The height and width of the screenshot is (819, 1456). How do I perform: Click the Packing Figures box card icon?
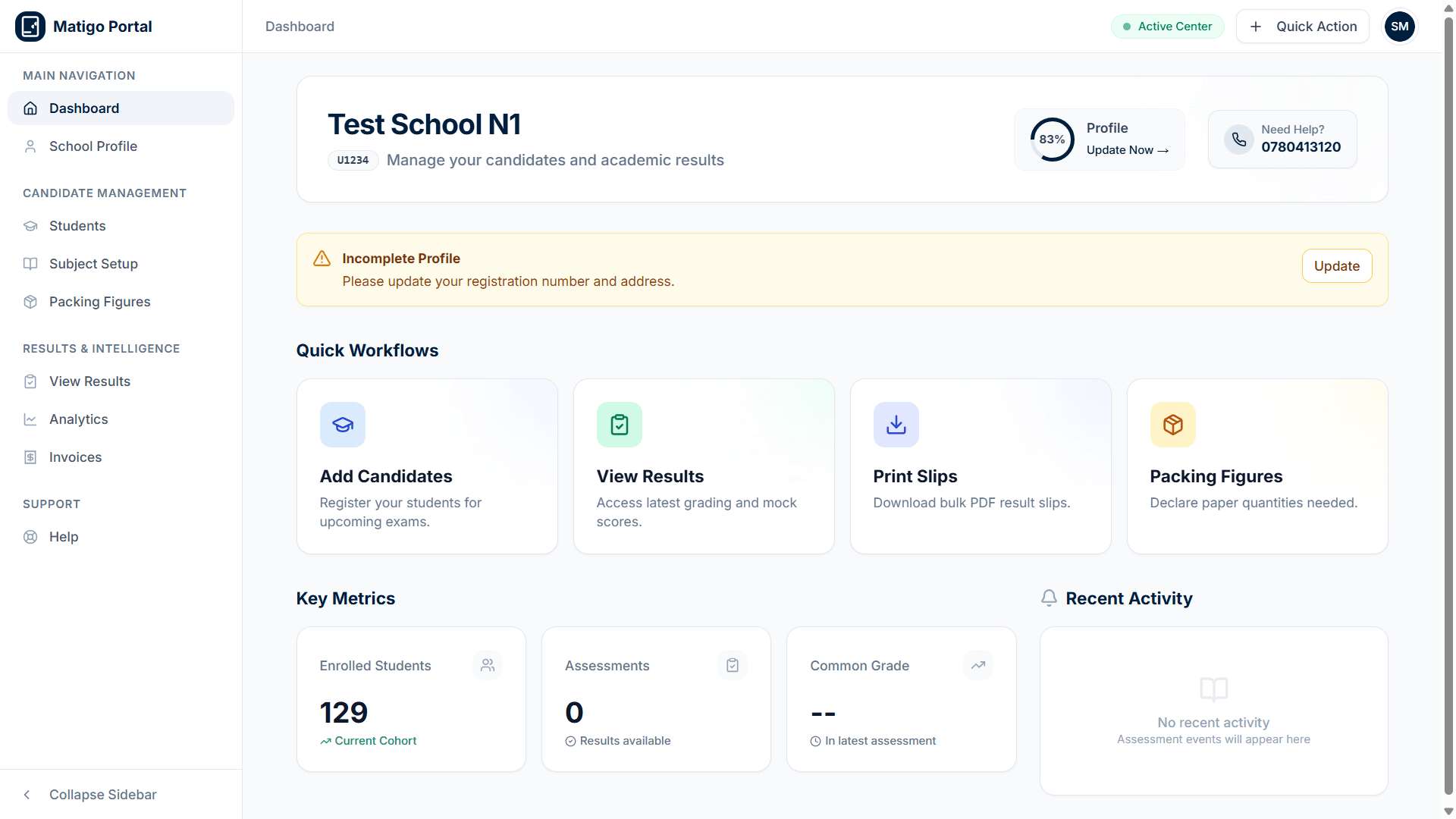tap(1173, 425)
